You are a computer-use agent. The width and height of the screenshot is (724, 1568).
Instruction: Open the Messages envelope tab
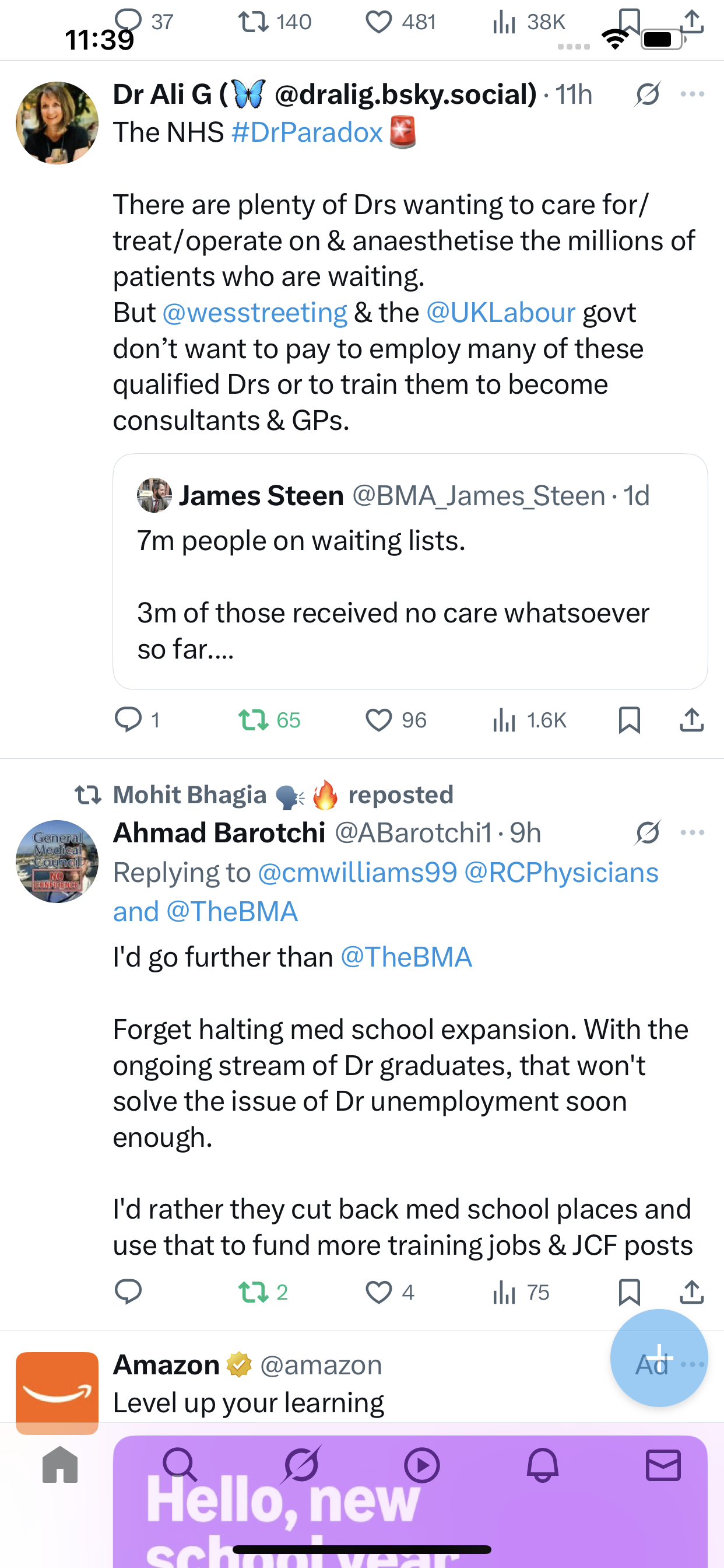pos(663,1465)
